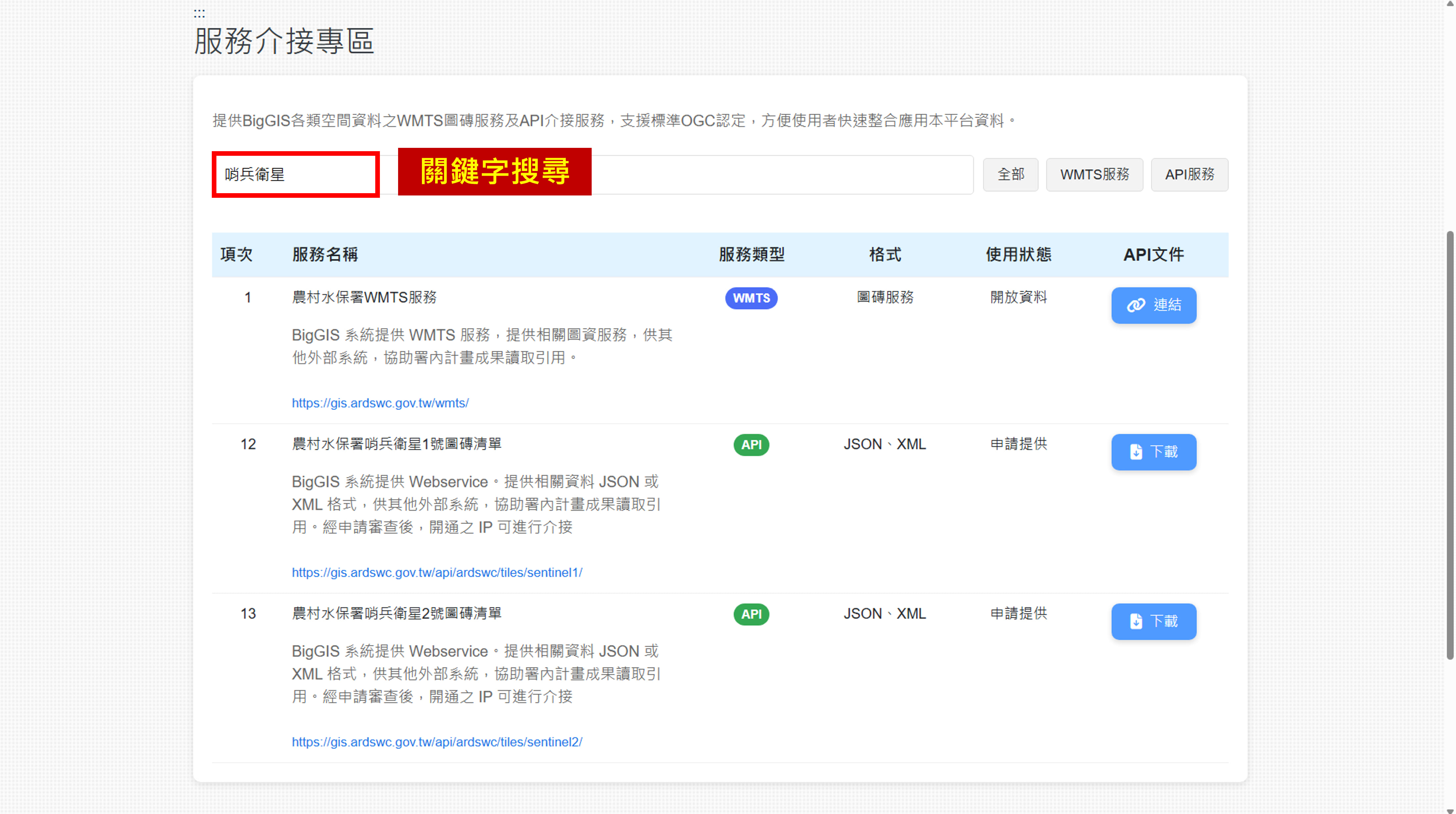
Task: Click the 農村水保署WMTS服務 service name
Action: 364,297
